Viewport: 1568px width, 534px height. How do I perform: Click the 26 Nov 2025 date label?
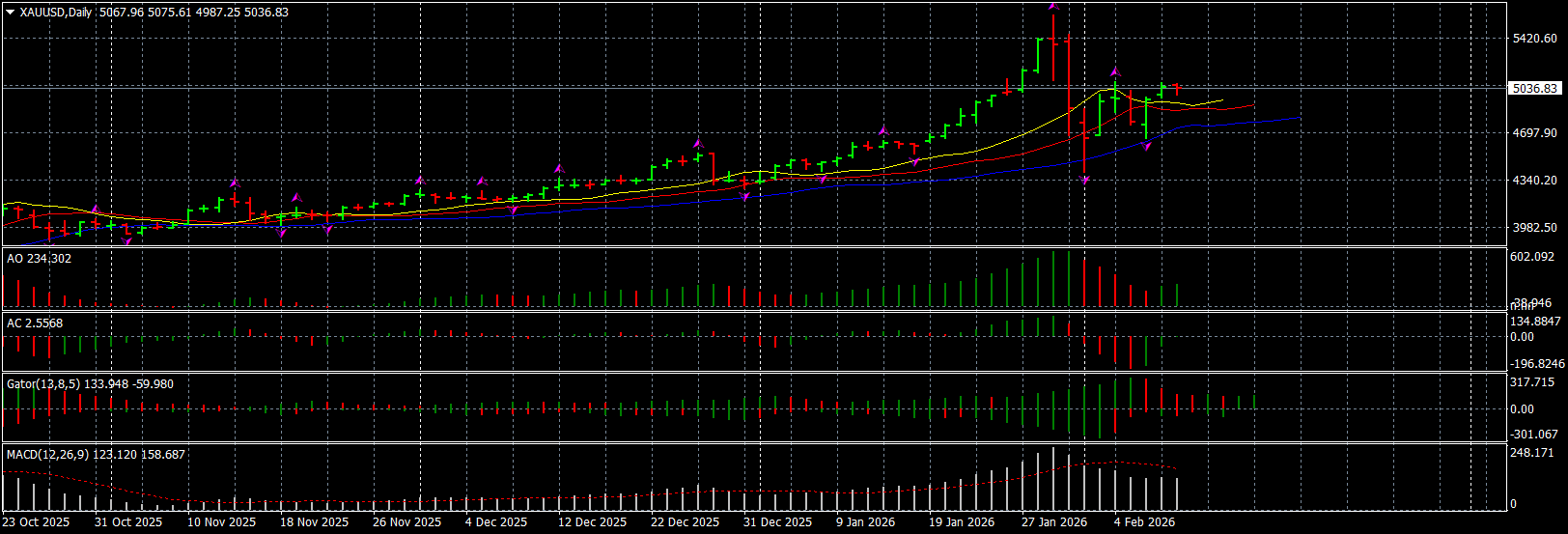pyautogui.click(x=406, y=522)
